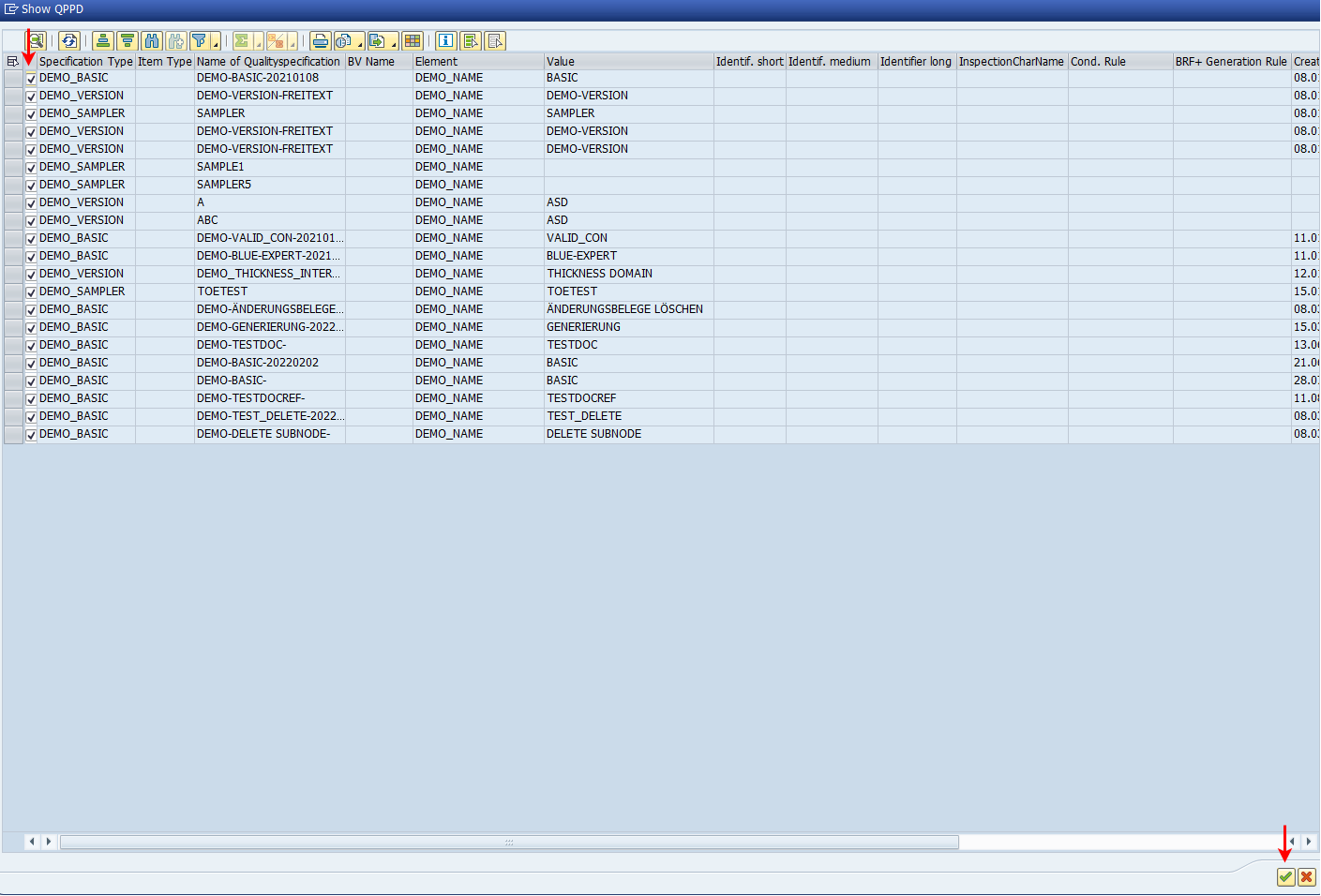Click the Print icon in toolbar
1321x896 pixels.
(321, 41)
